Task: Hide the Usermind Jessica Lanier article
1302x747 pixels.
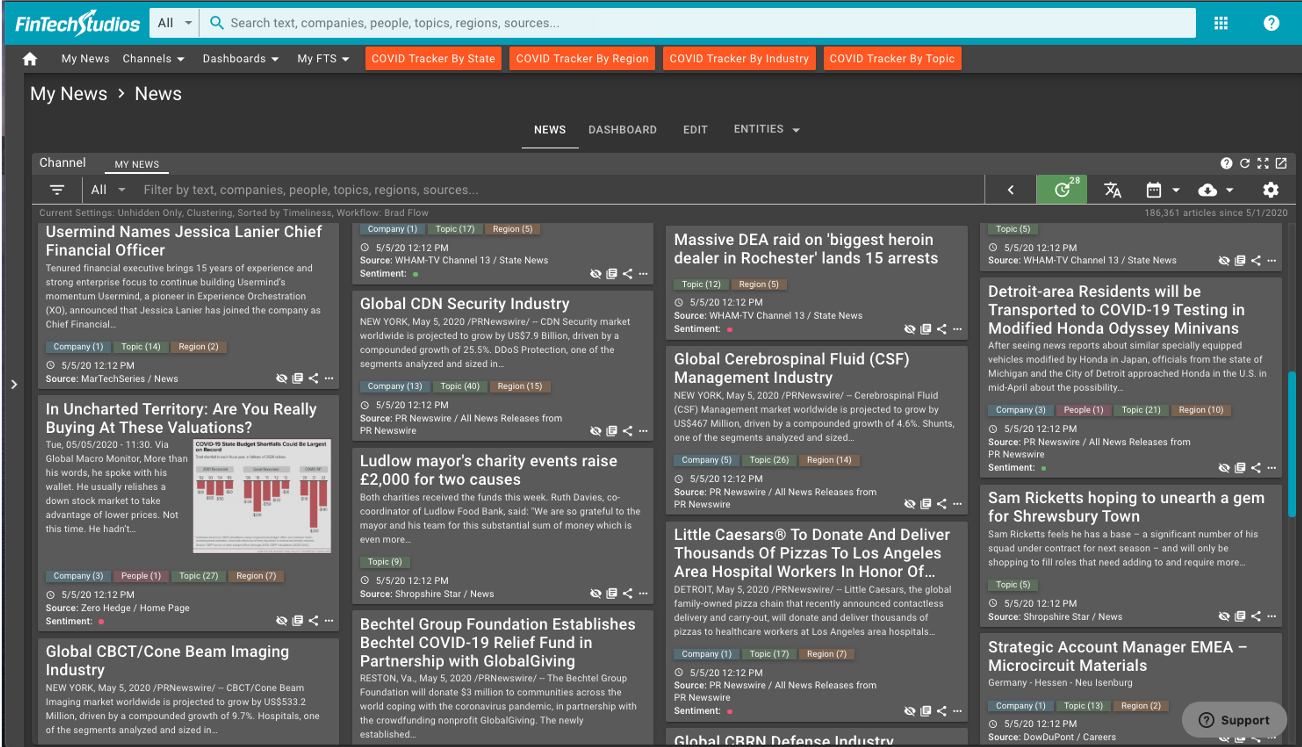Action: [x=282, y=378]
